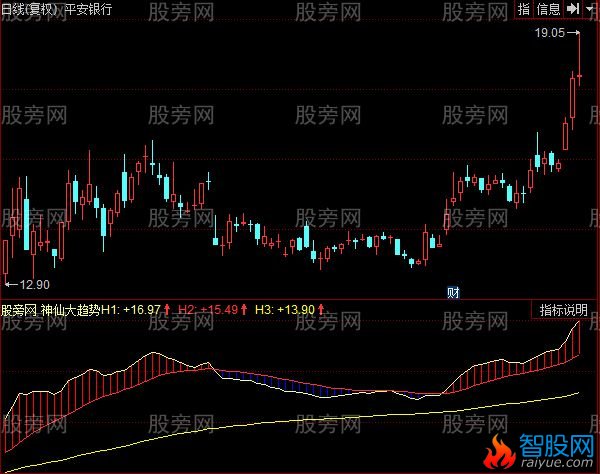Open the 指 indicator button
Image resolution: width=600 pixels, height=474 pixels.
(x=524, y=9)
